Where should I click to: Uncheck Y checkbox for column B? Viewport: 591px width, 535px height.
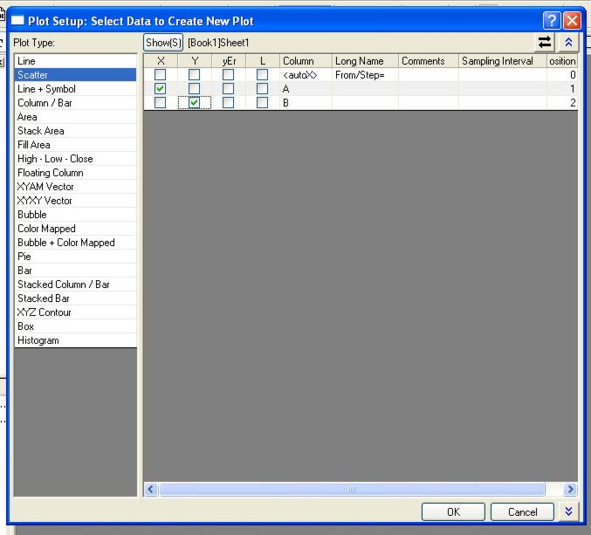tap(194, 103)
